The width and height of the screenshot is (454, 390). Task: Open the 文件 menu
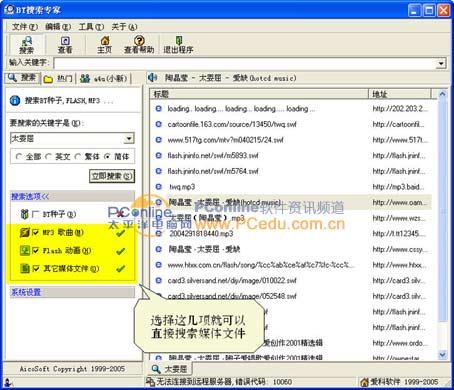(25, 27)
